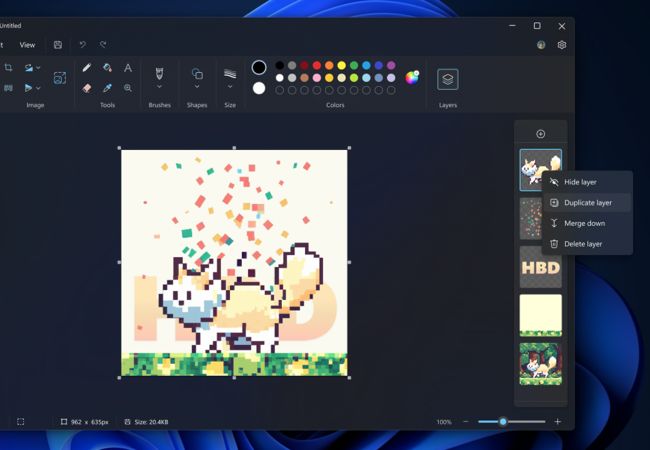Choose Hide layer from context menu

(x=587, y=182)
